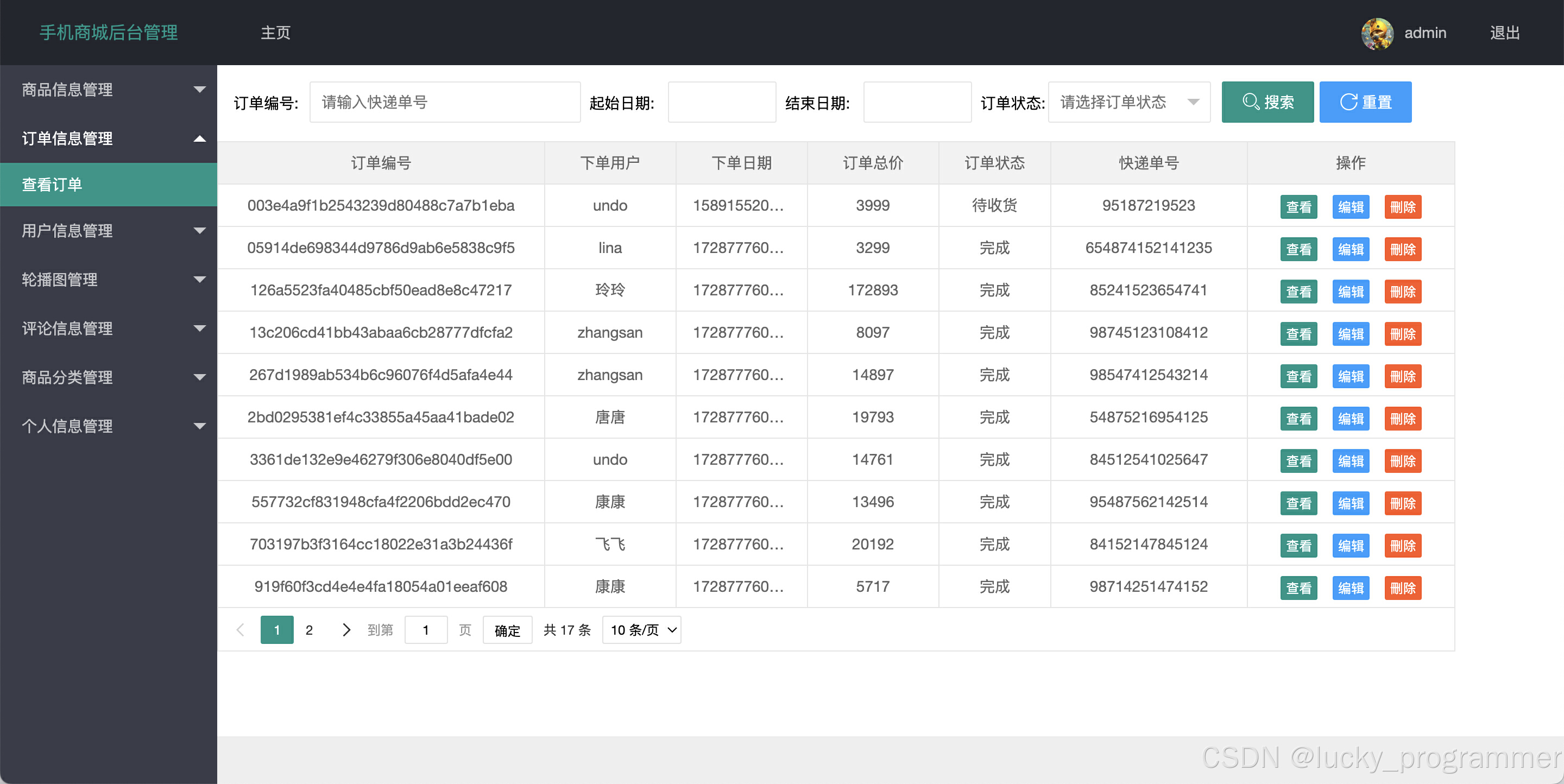Image resolution: width=1564 pixels, height=784 pixels.
Task: Open the 10 条/页 page size dropdown
Action: 642,630
